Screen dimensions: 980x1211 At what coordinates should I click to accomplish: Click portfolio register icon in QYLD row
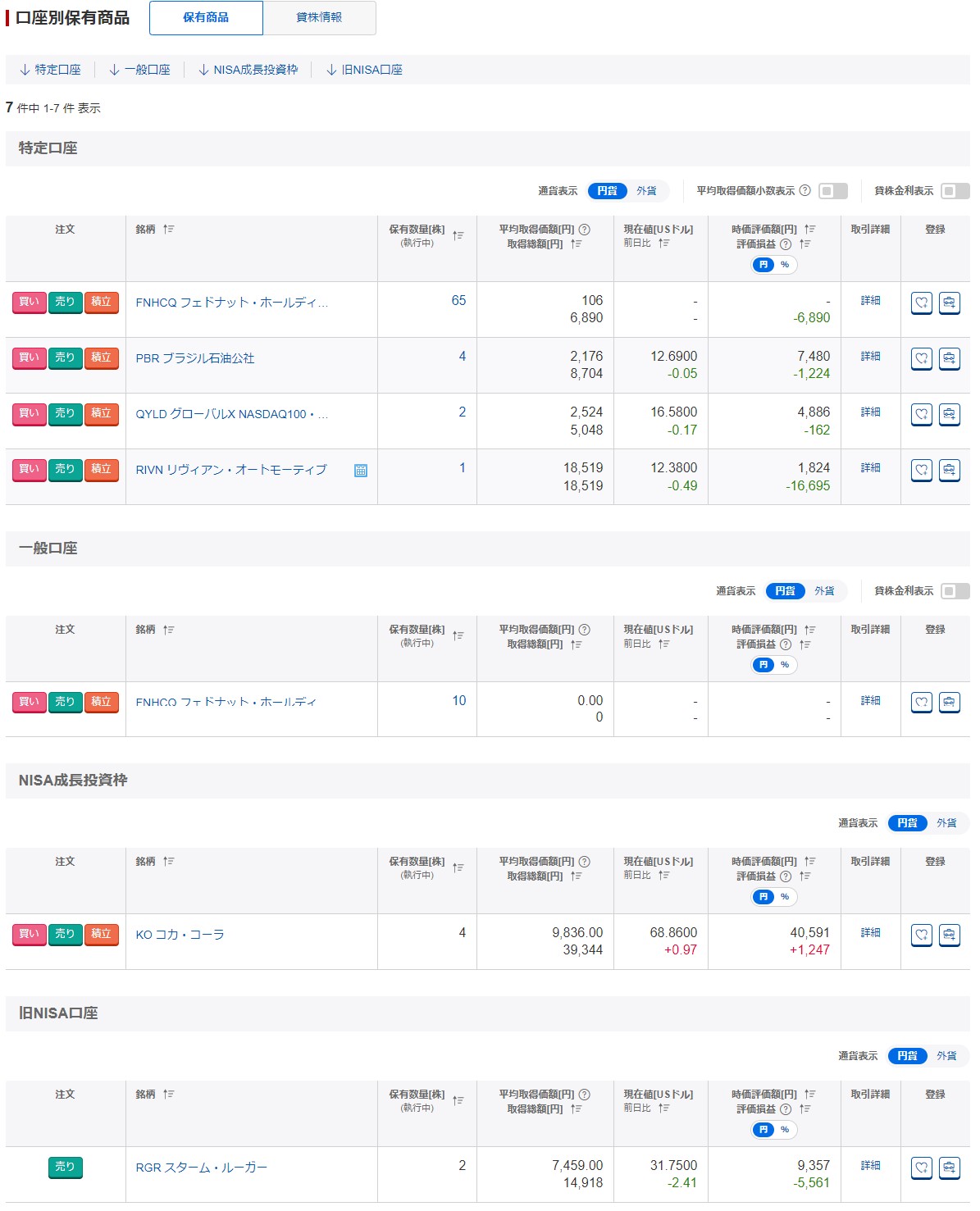pyautogui.click(x=949, y=414)
